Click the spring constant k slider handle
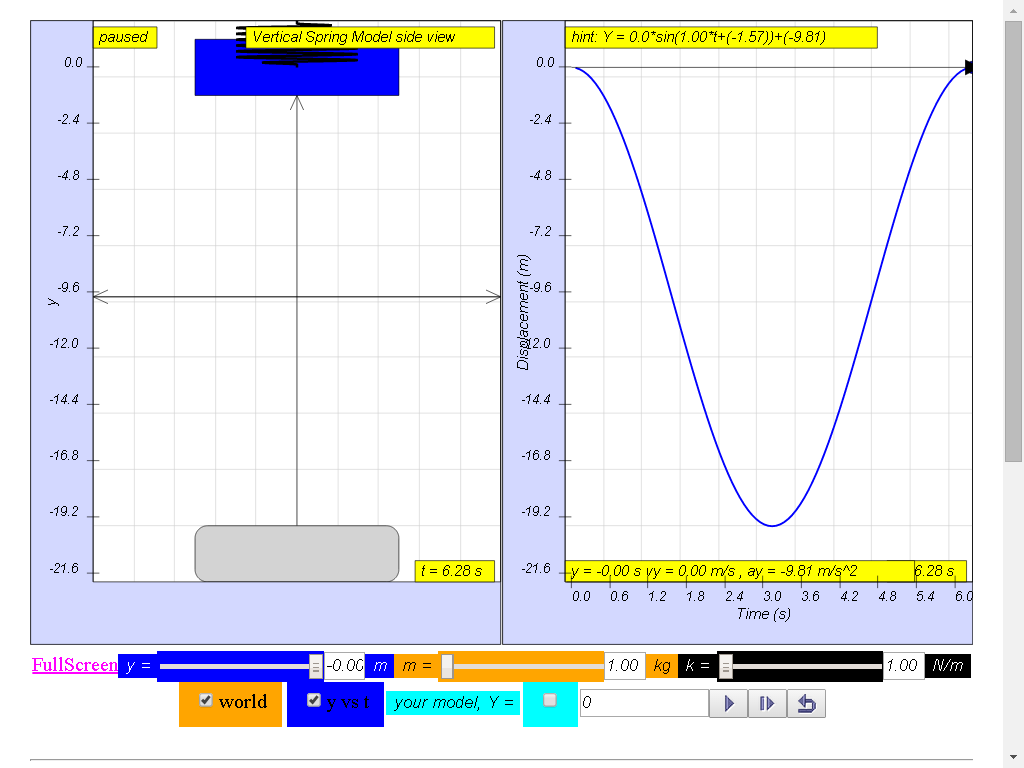Image resolution: width=1024 pixels, height=768 pixels. 726,666
